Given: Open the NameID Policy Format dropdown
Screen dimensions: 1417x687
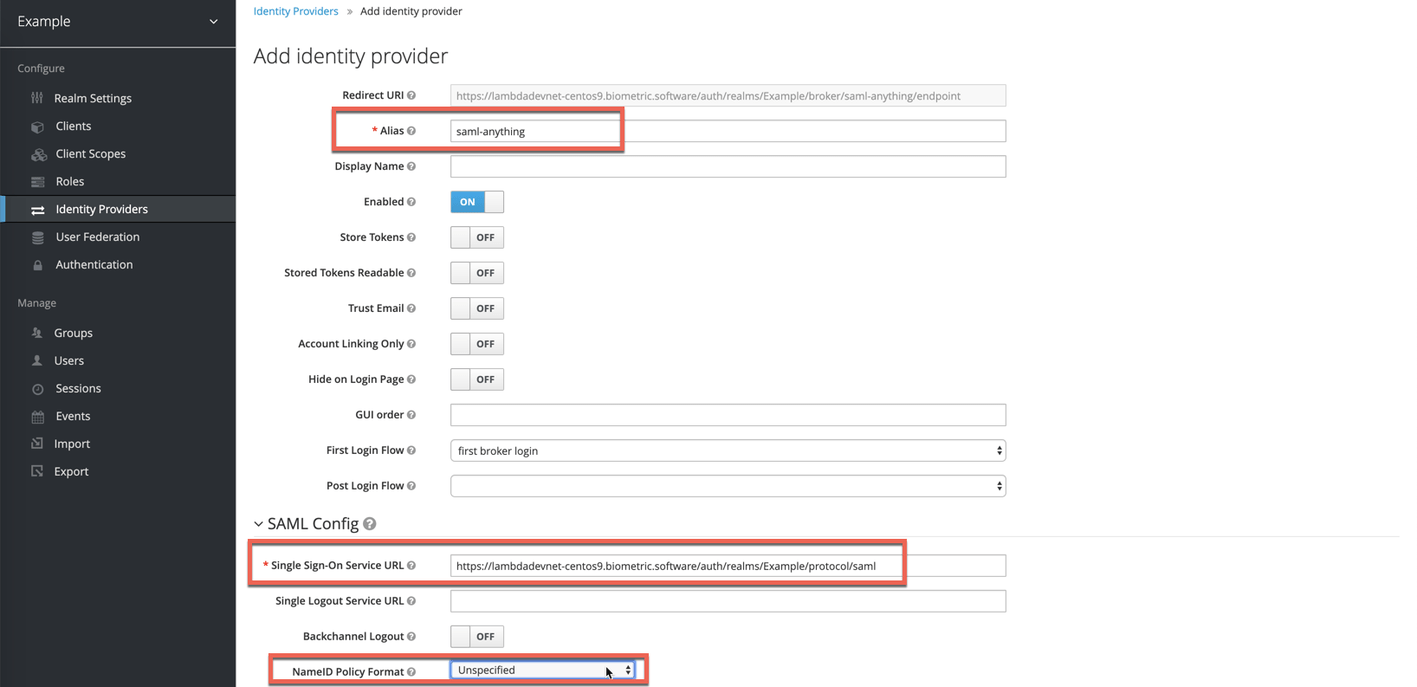Looking at the screenshot, I should click(x=543, y=670).
